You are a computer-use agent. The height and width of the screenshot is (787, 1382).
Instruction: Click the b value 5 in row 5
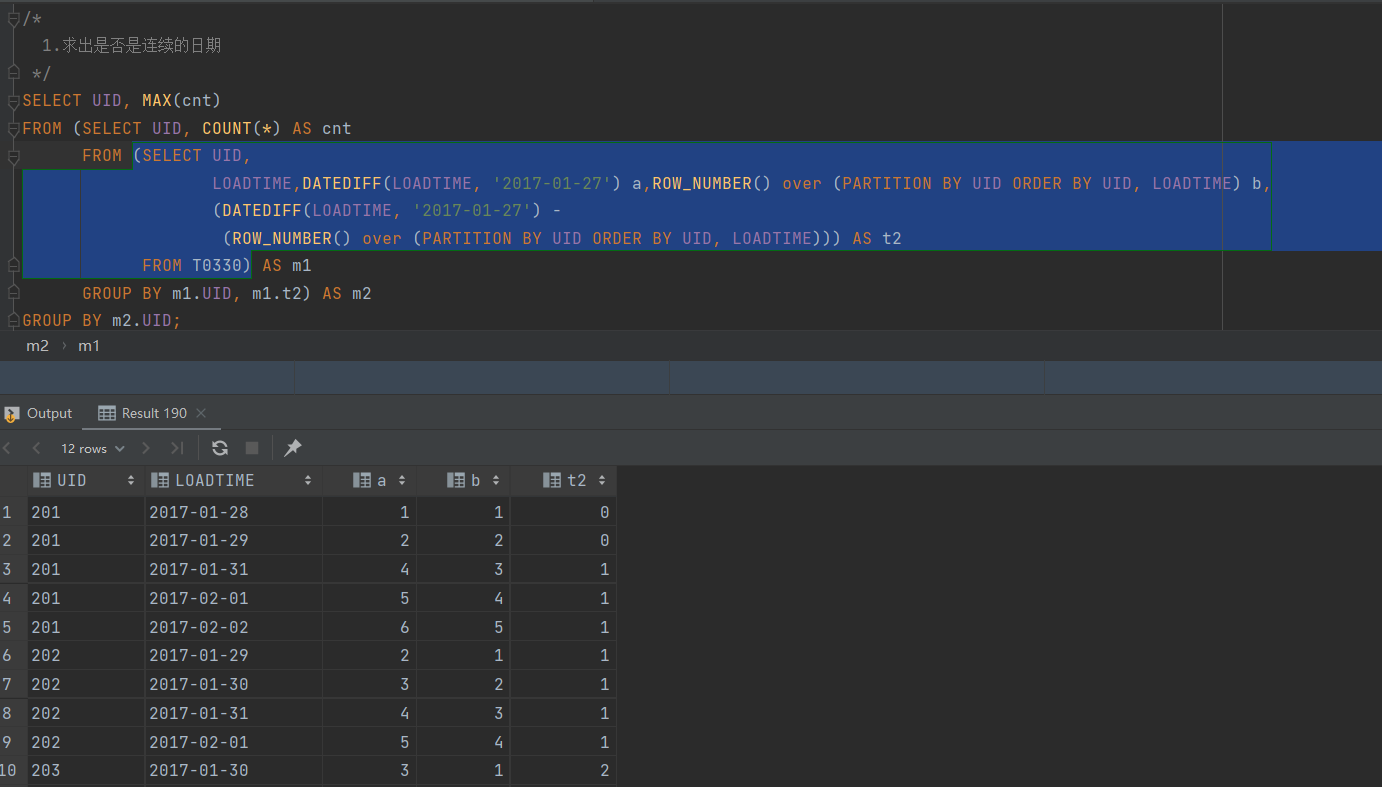(463, 627)
